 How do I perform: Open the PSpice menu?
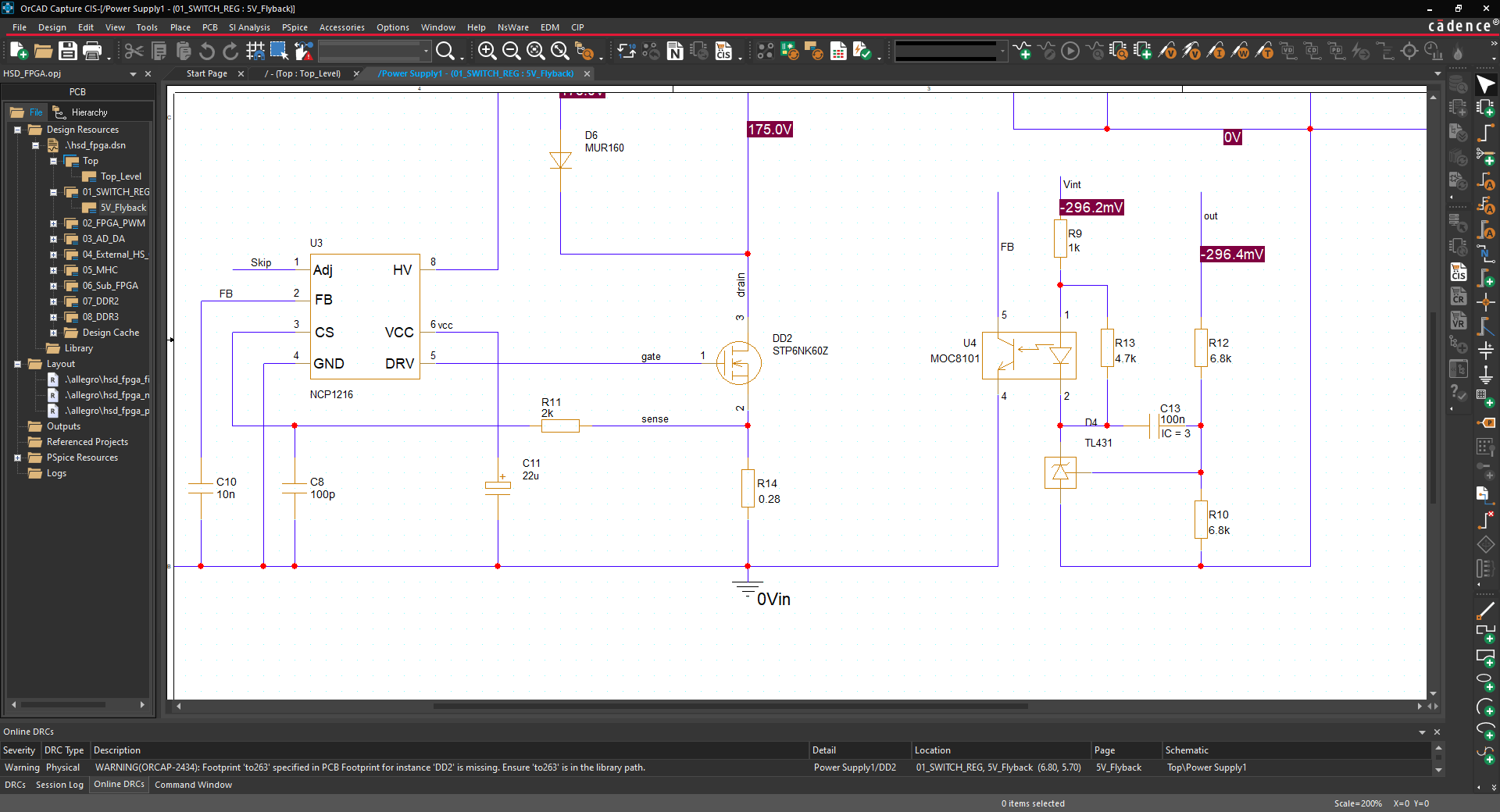tap(295, 27)
